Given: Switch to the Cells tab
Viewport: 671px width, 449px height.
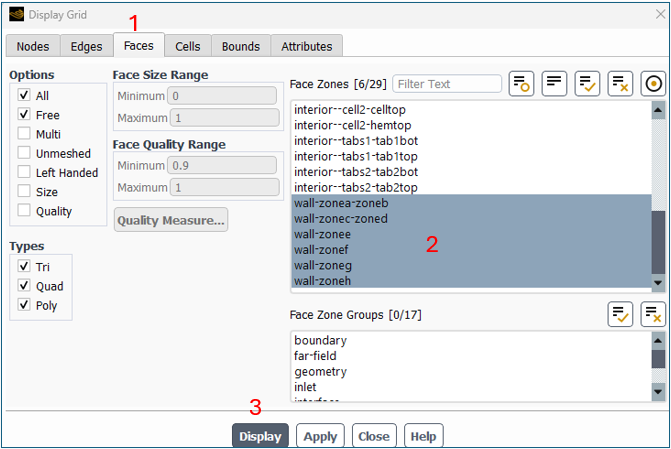Looking at the screenshot, I should [187, 46].
